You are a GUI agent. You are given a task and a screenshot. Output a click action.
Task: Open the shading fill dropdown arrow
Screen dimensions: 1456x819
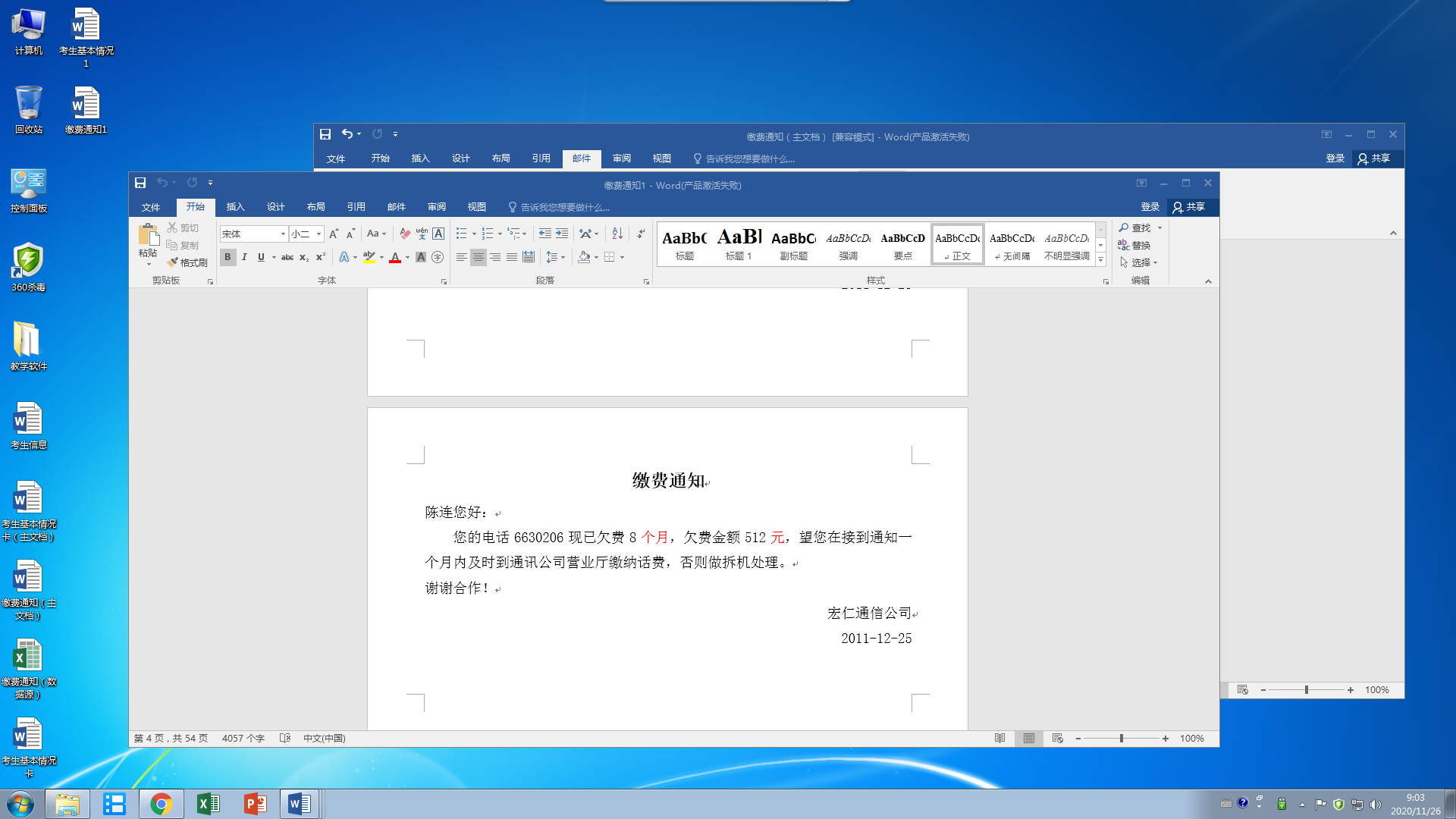pyautogui.click(x=596, y=257)
